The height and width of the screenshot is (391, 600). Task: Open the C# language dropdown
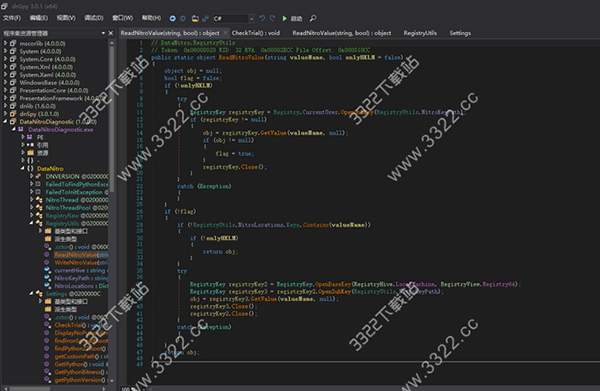251,18
